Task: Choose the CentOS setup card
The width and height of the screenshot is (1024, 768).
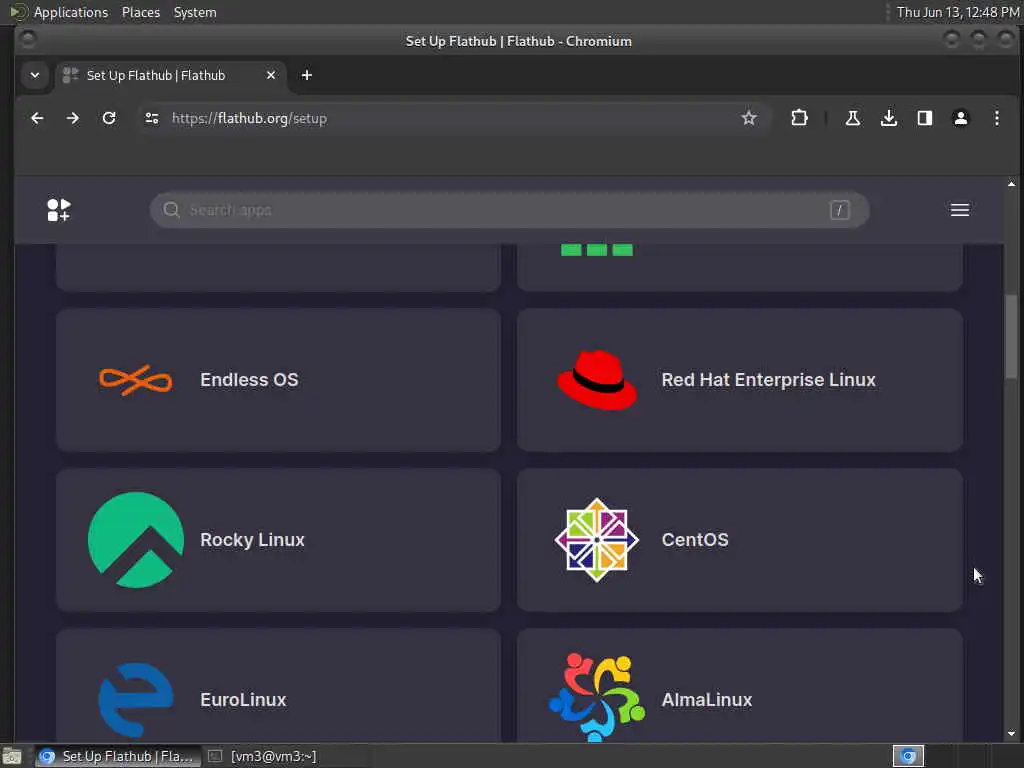Action: point(739,540)
